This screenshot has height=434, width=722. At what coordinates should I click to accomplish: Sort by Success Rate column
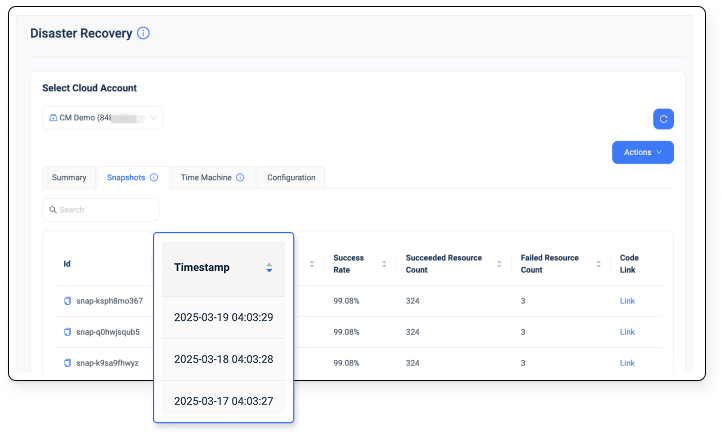[x=385, y=264]
